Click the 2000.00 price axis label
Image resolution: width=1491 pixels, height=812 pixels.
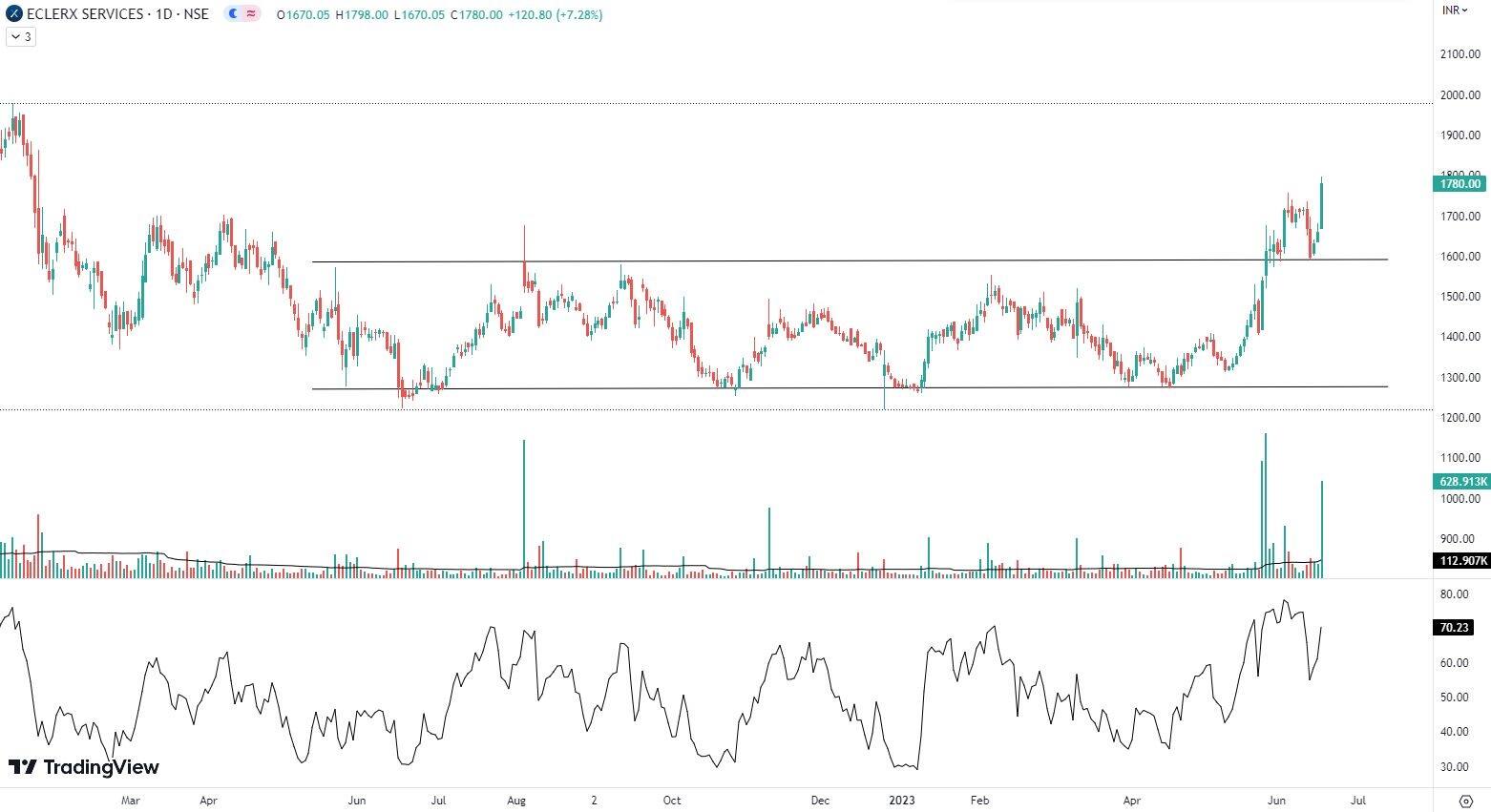coord(1460,94)
